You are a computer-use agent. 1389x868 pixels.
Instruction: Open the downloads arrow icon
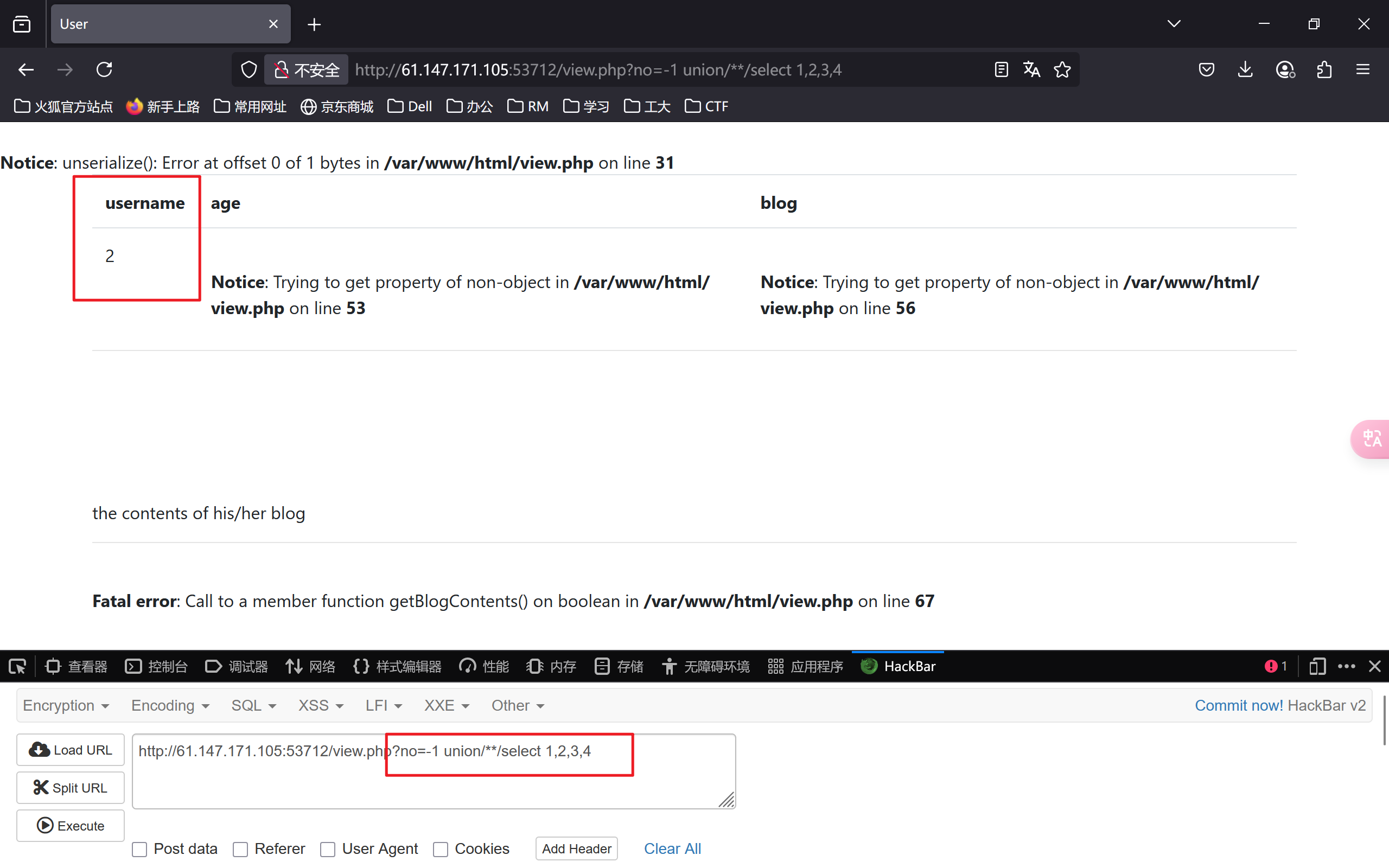tap(1245, 70)
